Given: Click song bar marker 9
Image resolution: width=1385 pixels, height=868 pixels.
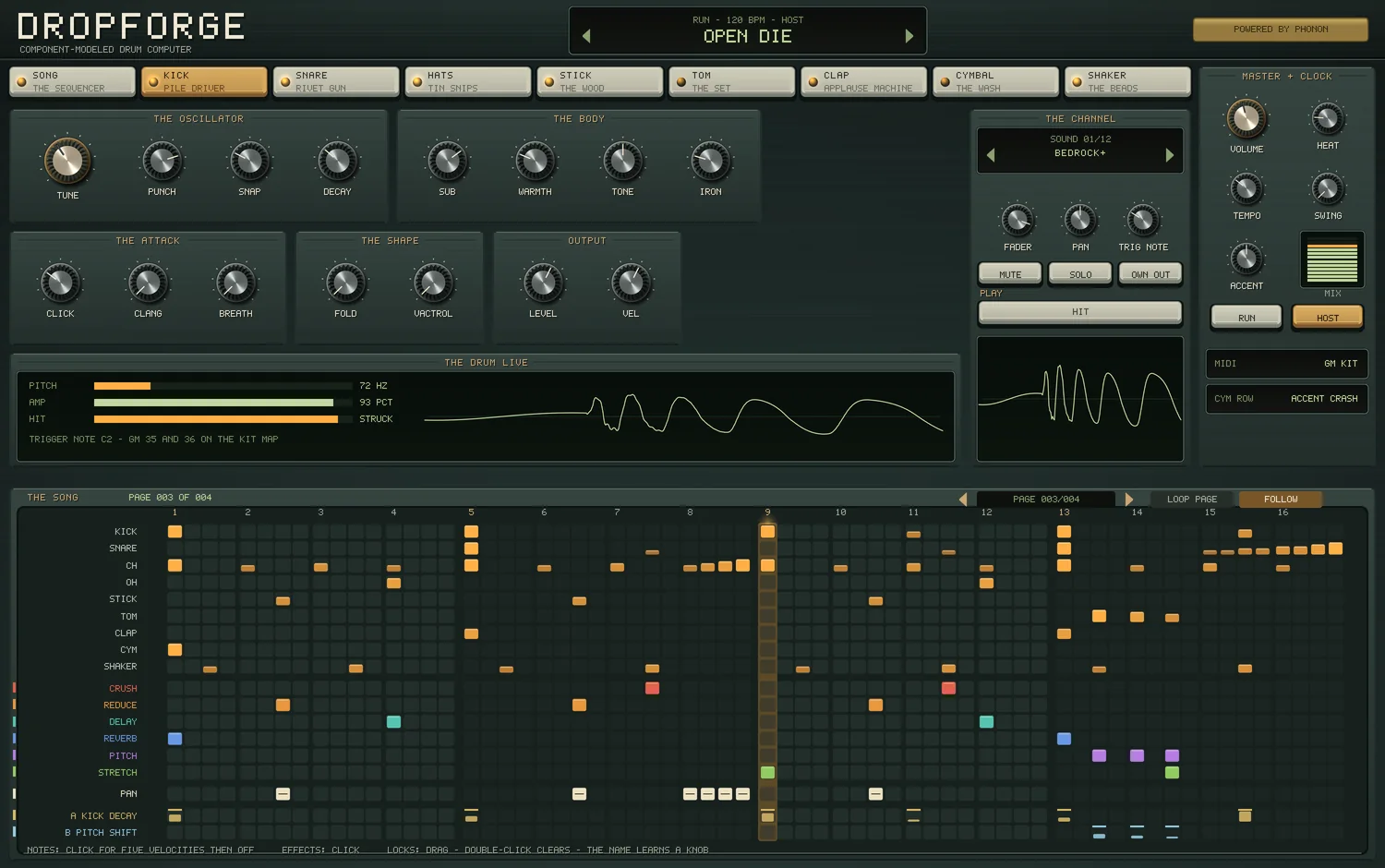Looking at the screenshot, I should (x=767, y=512).
